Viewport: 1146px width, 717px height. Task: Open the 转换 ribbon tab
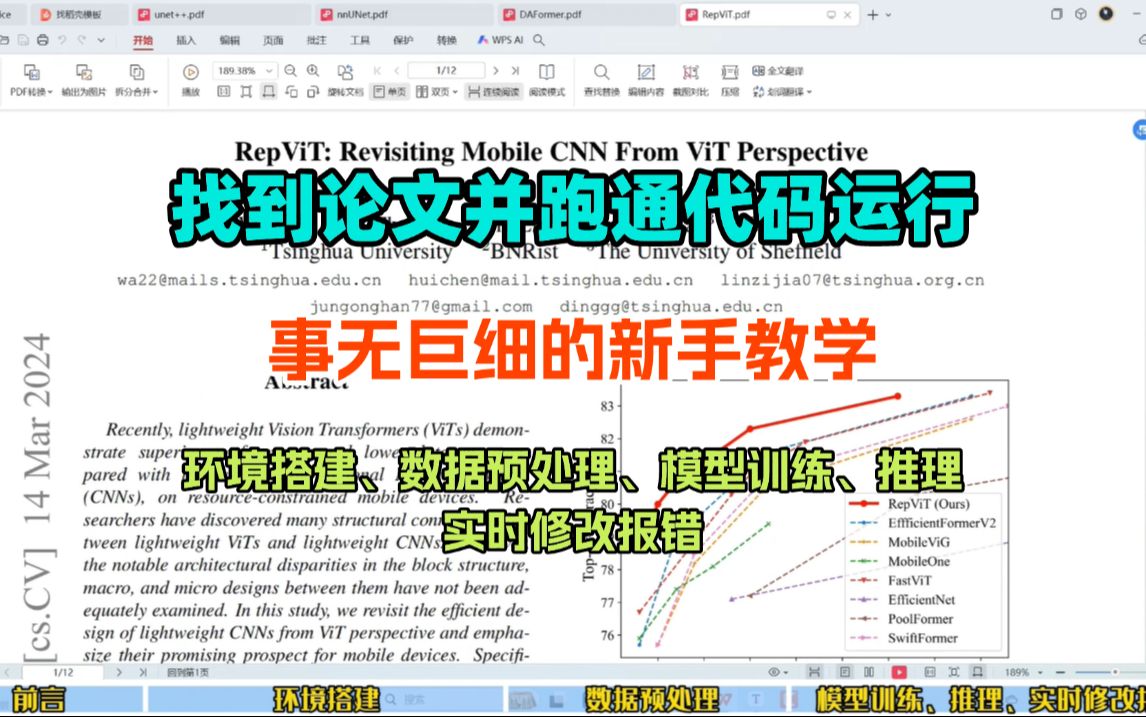coord(447,40)
